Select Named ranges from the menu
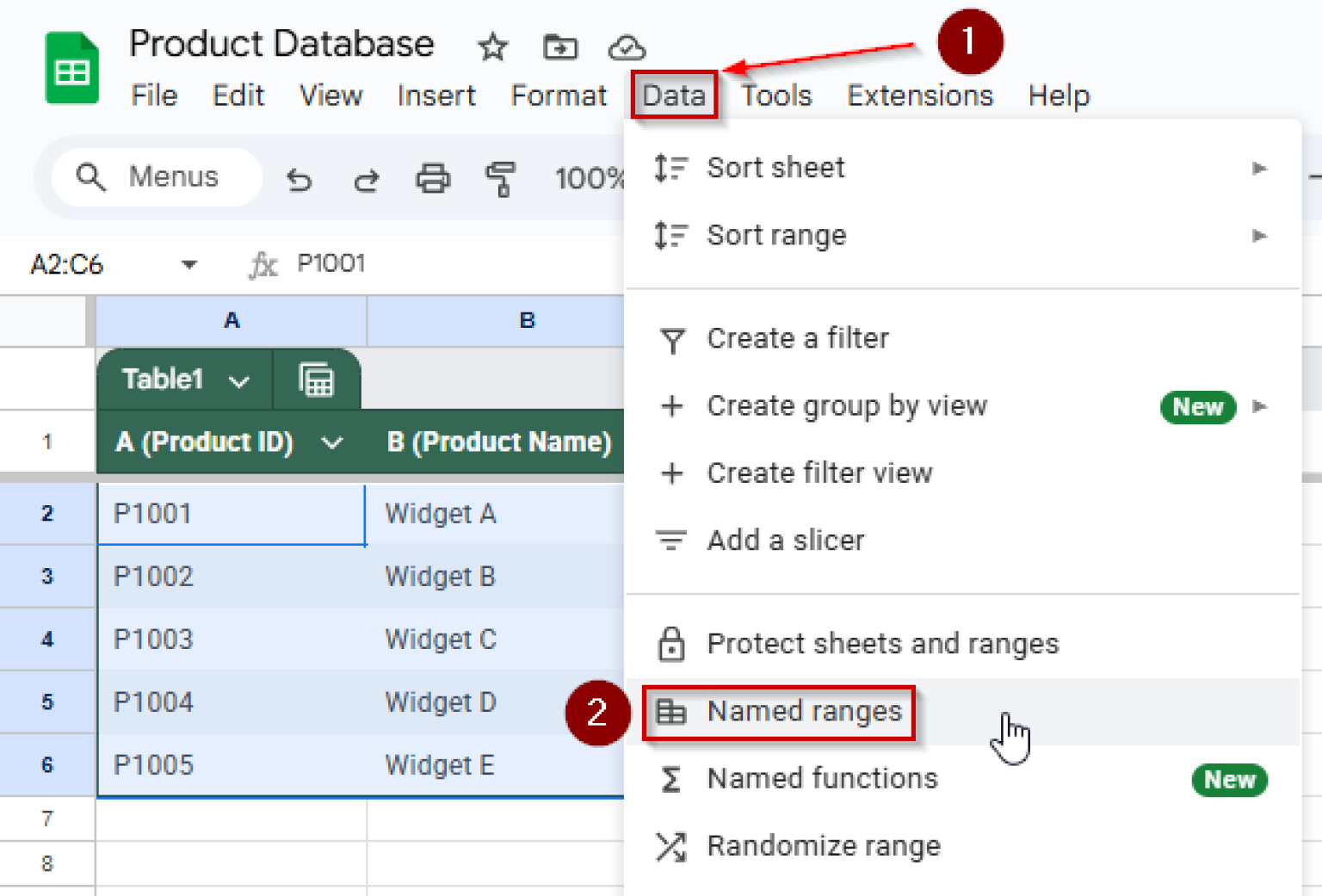This screenshot has width=1322, height=896. click(x=804, y=712)
